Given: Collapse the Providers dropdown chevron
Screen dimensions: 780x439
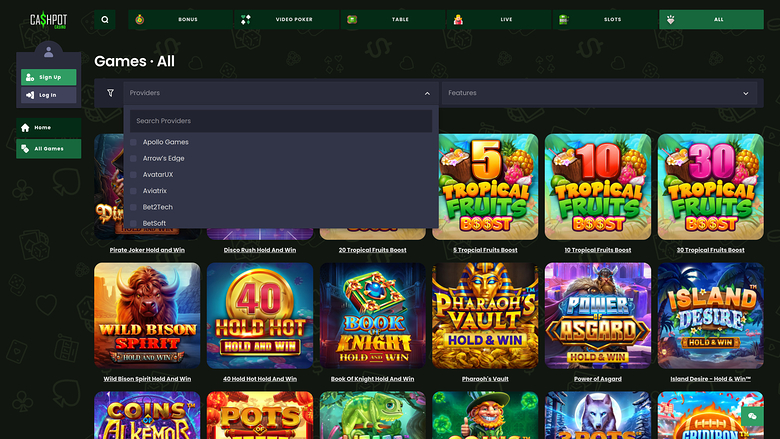Looking at the screenshot, I should pos(427,93).
